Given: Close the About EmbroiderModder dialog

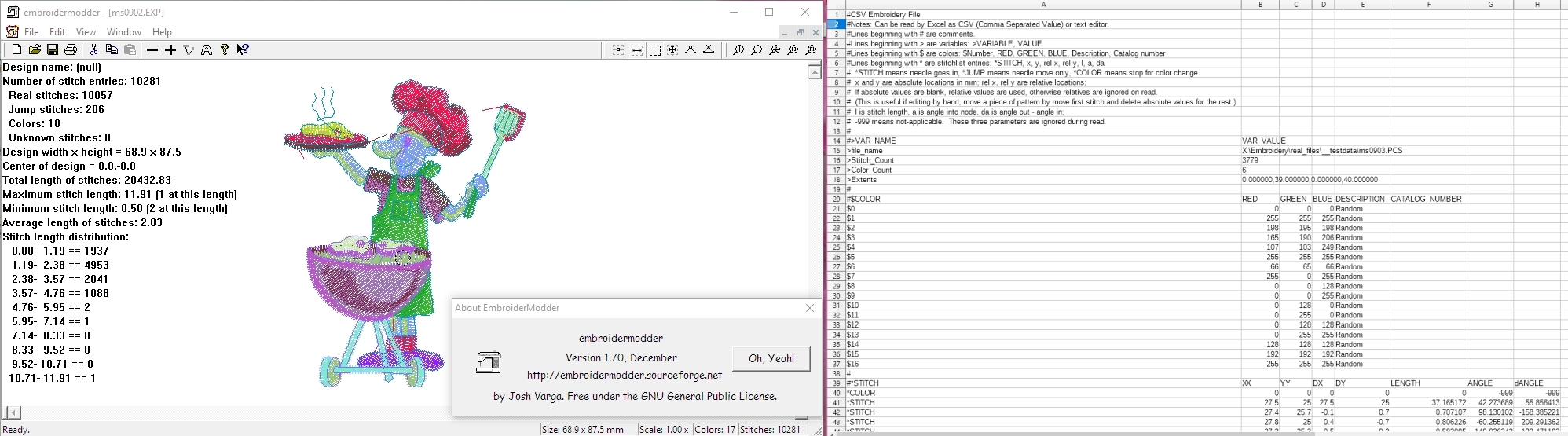Looking at the screenshot, I should coord(810,308).
